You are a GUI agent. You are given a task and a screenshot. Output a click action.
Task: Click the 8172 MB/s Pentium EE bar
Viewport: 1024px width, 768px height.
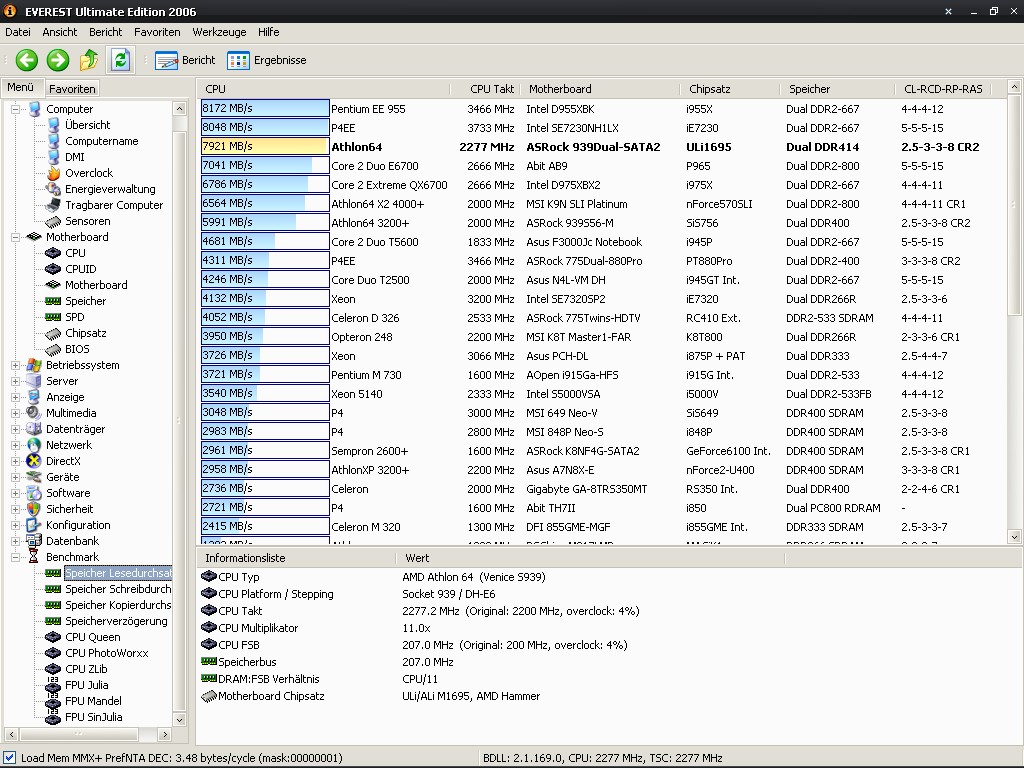(x=264, y=108)
